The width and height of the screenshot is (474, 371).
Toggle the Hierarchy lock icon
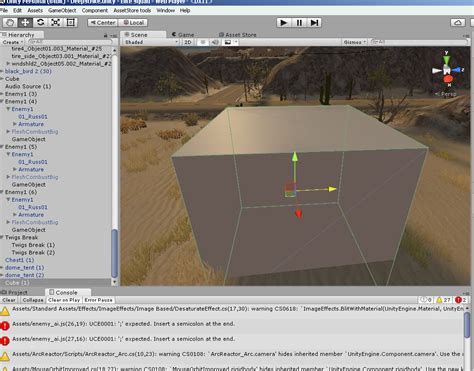(x=106, y=35)
